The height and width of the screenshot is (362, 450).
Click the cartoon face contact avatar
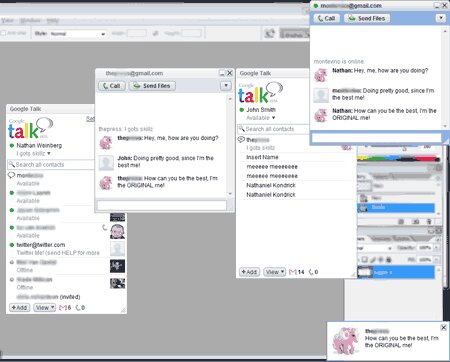coord(117,231)
